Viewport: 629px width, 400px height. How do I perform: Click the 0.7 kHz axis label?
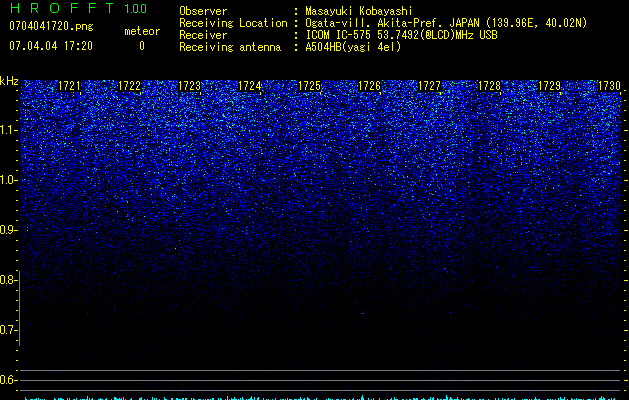8,330
